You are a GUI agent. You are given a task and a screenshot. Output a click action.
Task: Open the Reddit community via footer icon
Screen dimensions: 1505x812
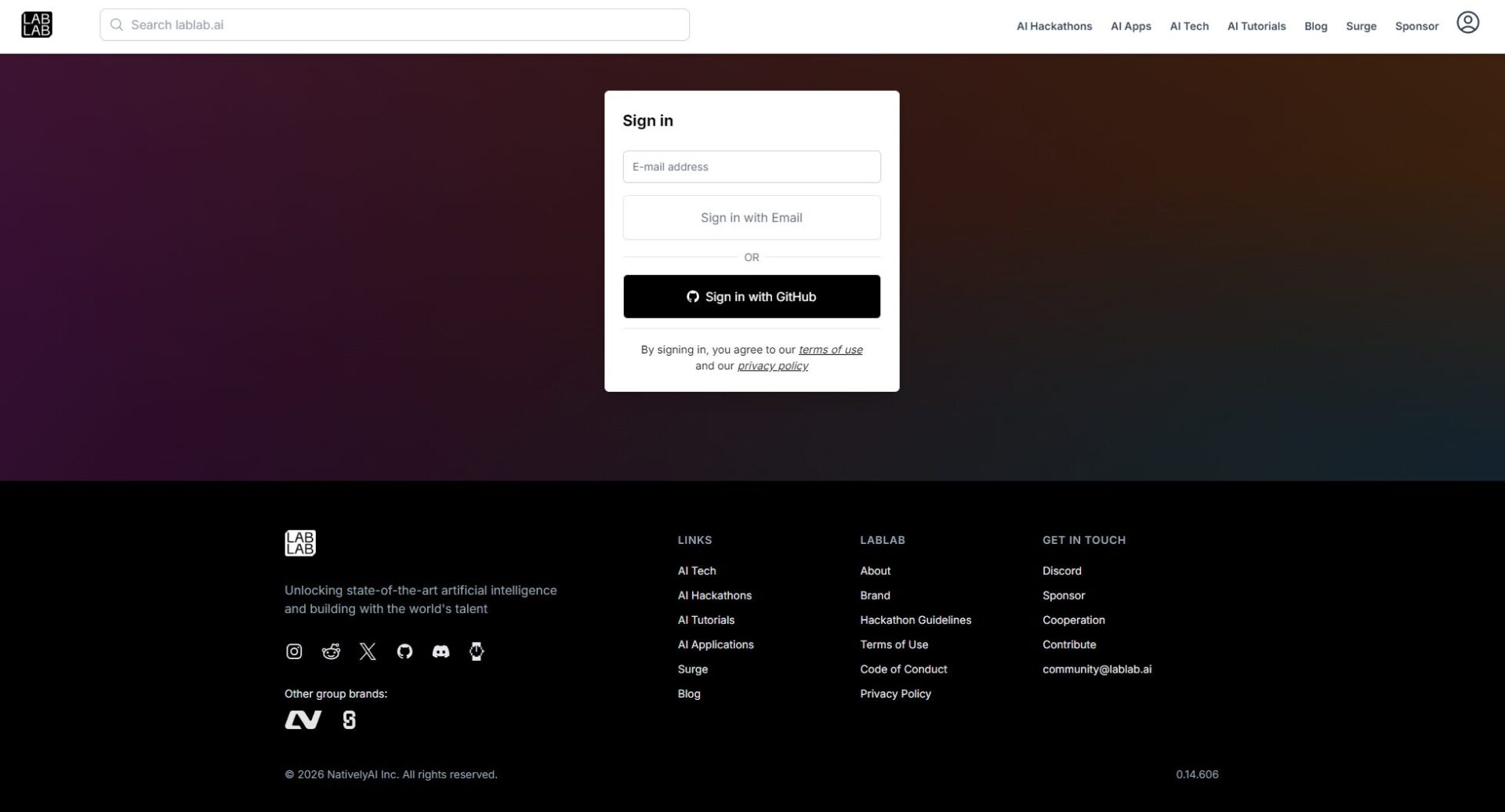(x=331, y=651)
